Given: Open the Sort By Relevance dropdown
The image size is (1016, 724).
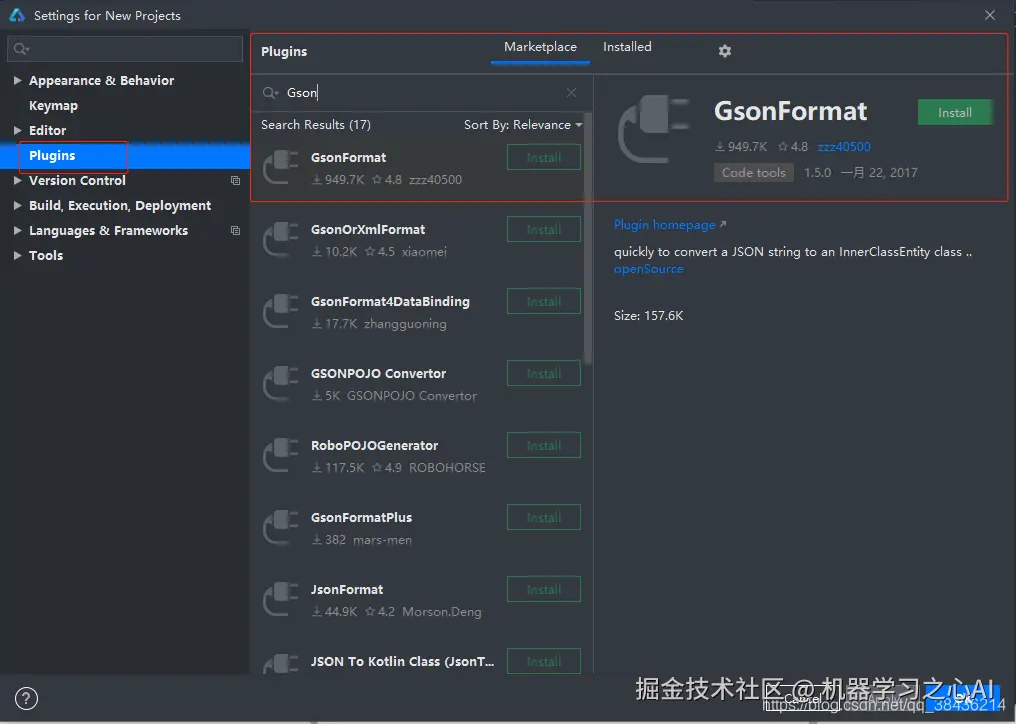Looking at the screenshot, I should click(x=523, y=124).
